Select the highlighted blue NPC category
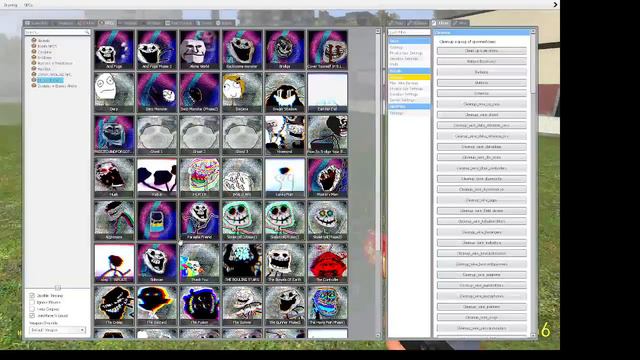640x360 pixels. tap(50, 80)
